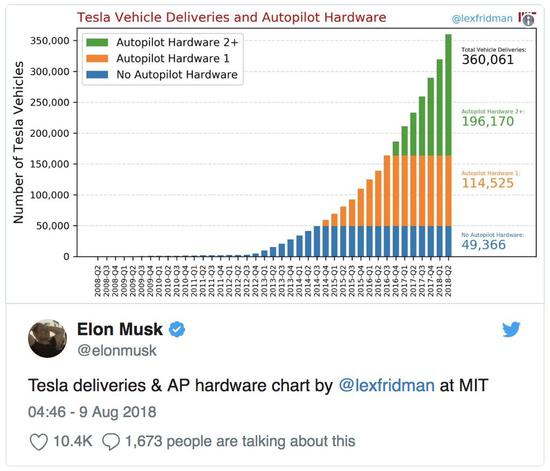This screenshot has width=550, height=471.
Task: Click the 360,061 total deliveries figure
Action: click(488, 60)
